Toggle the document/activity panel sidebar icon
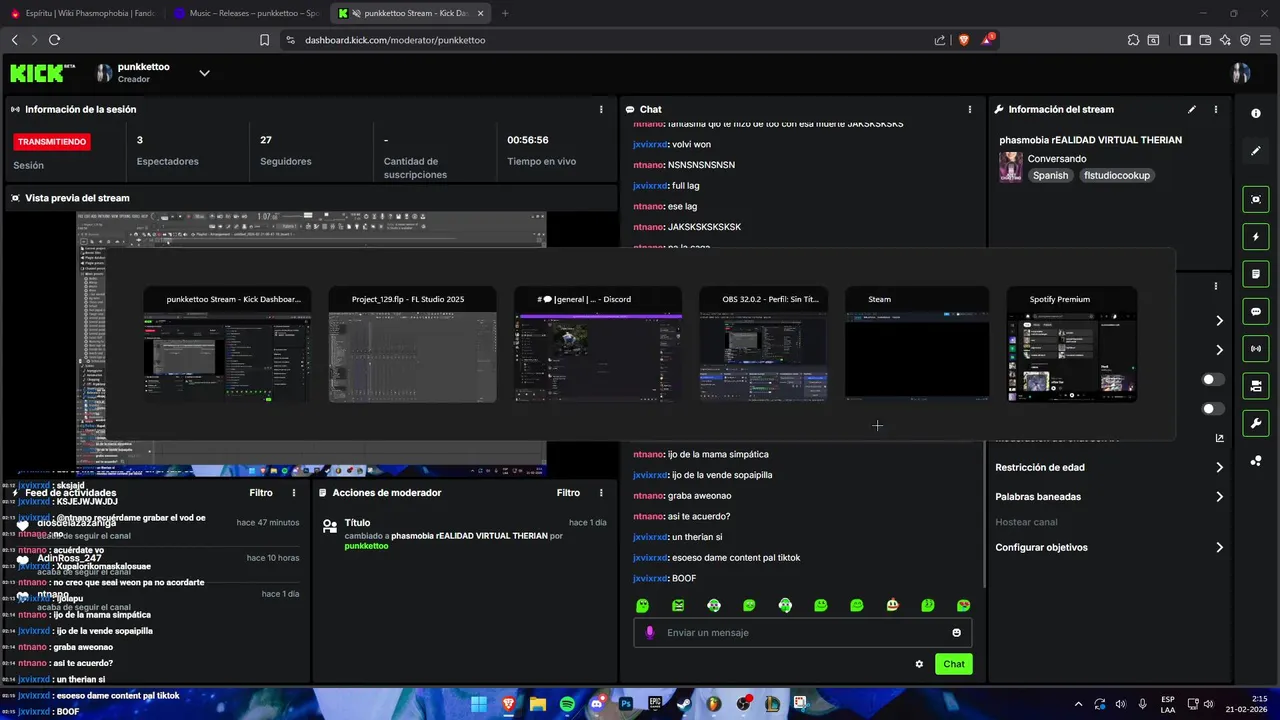 (x=1256, y=274)
